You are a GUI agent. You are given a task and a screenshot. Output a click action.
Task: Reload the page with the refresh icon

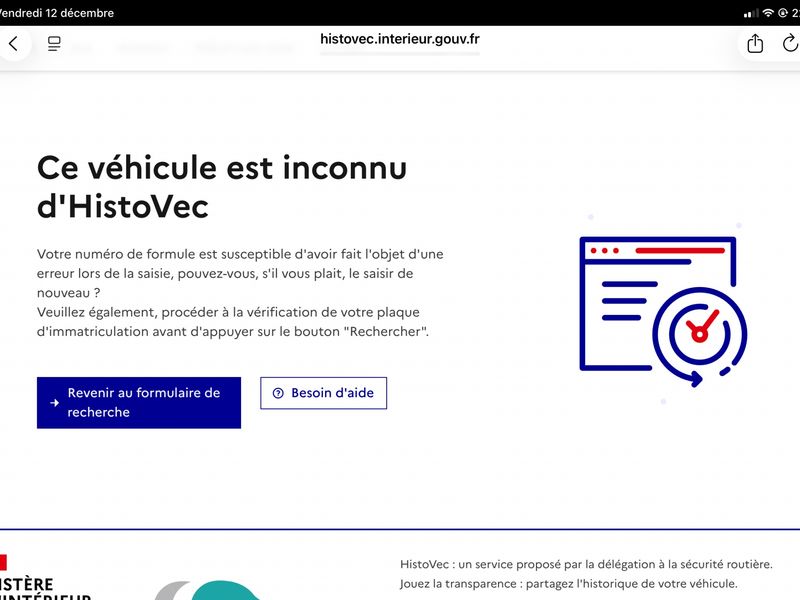(790, 44)
